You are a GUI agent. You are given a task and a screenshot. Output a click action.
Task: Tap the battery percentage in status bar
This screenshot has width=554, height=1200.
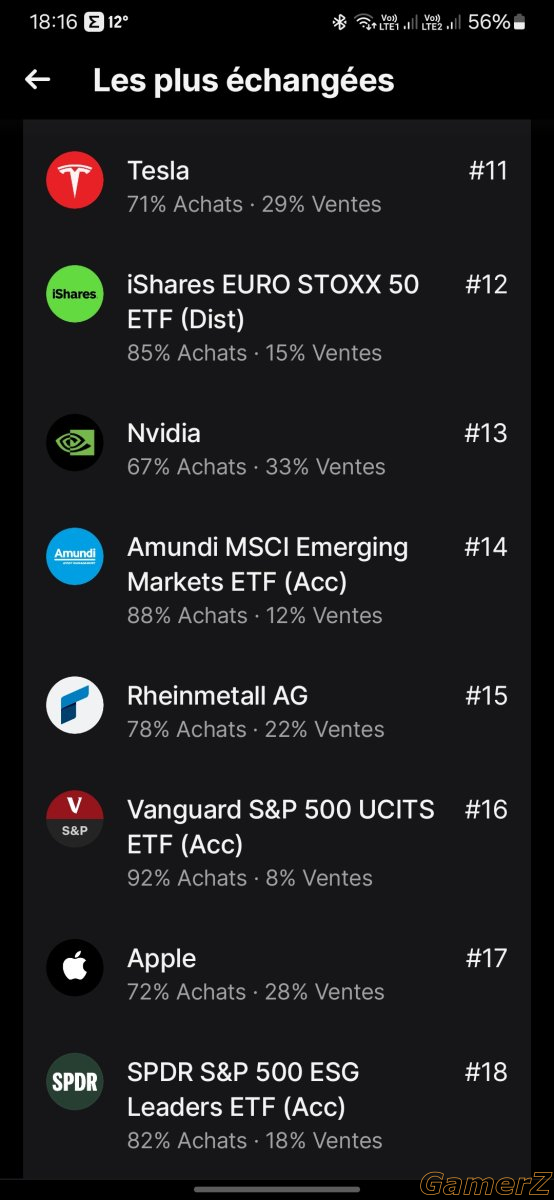click(489, 21)
